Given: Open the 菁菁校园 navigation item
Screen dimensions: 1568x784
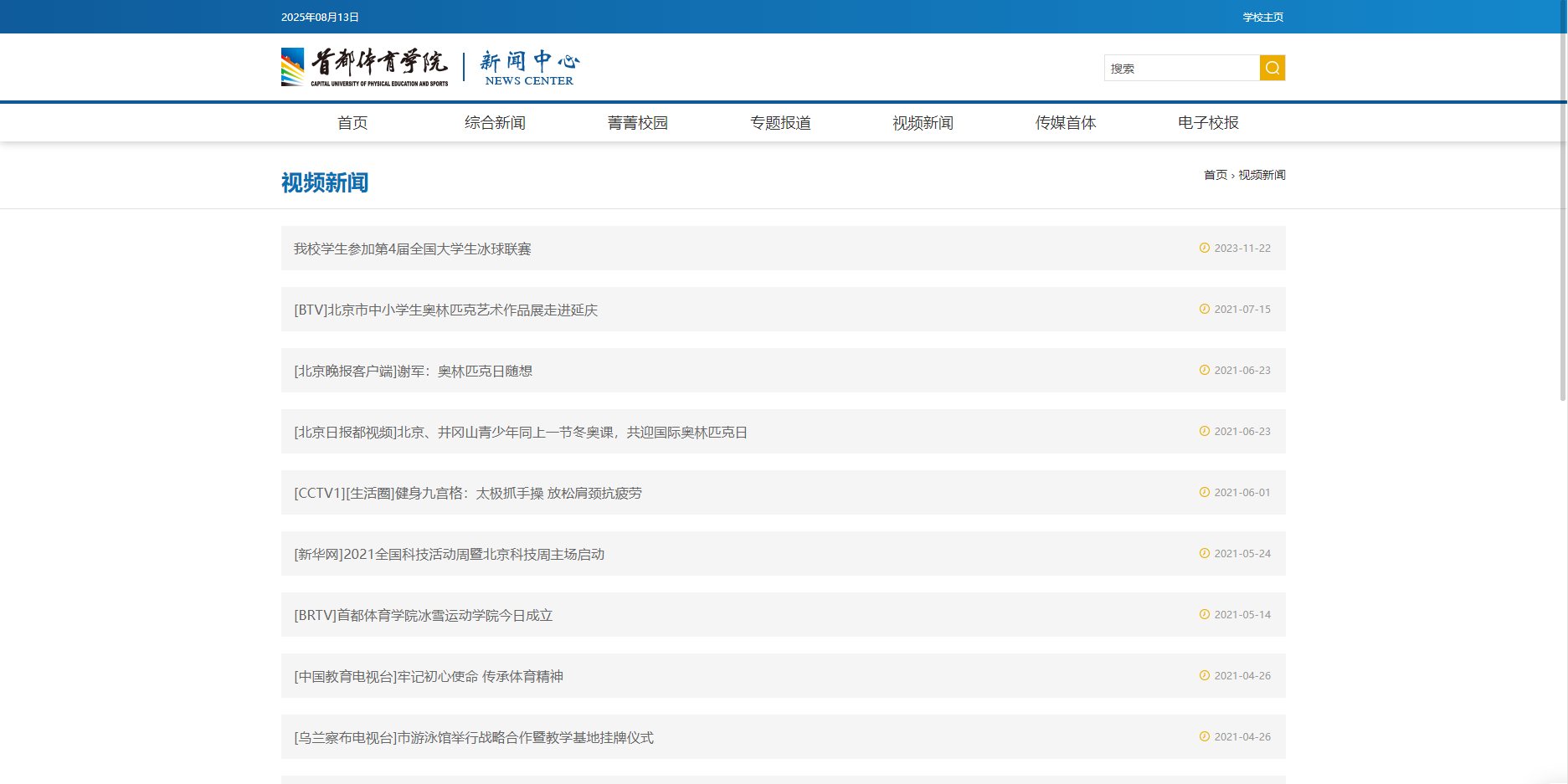Looking at the screenshot, I should (x=637, y=123).
